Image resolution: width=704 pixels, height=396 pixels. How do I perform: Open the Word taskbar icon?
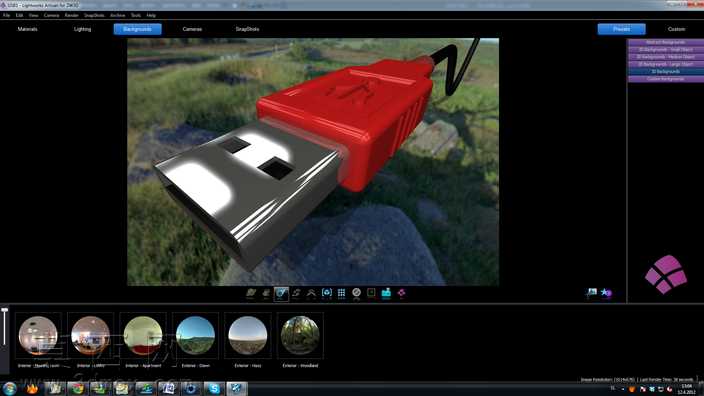tap(168, 388)
